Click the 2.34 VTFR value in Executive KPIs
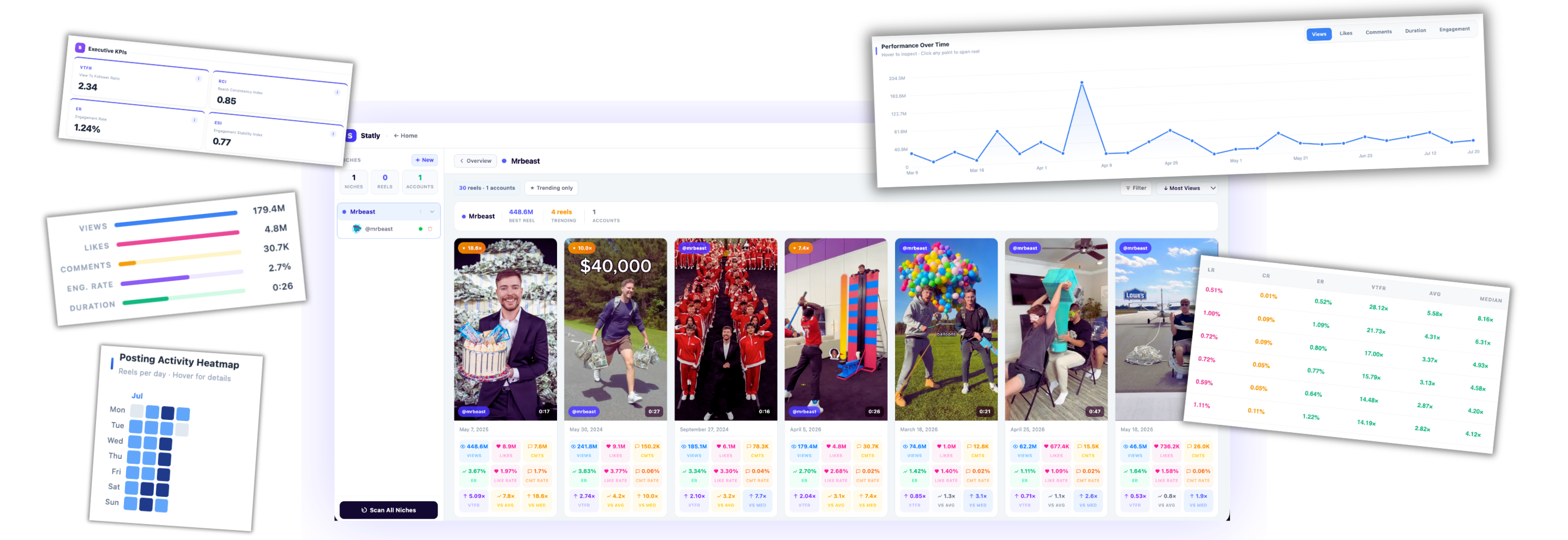1568x540 pixels. 88,86
